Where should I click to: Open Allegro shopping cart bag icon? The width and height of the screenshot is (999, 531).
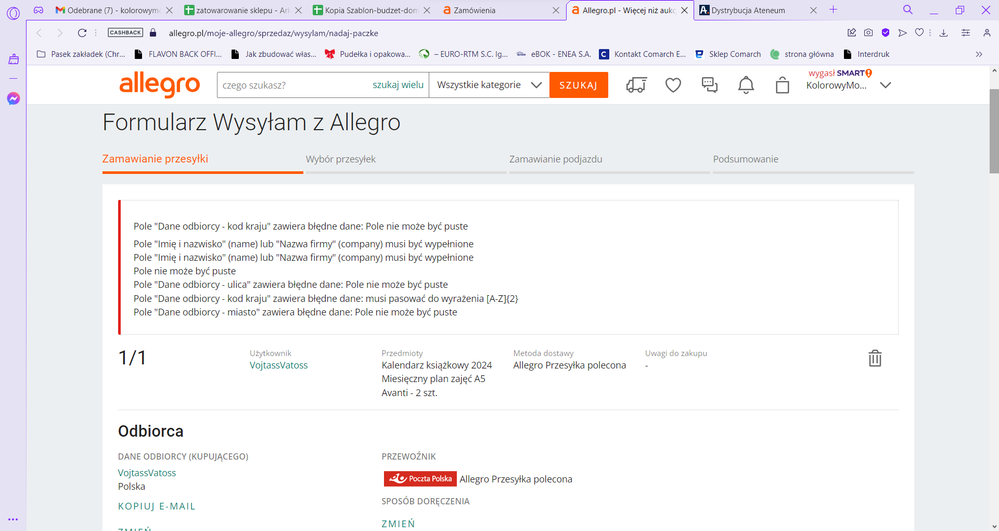click(782, 85)
